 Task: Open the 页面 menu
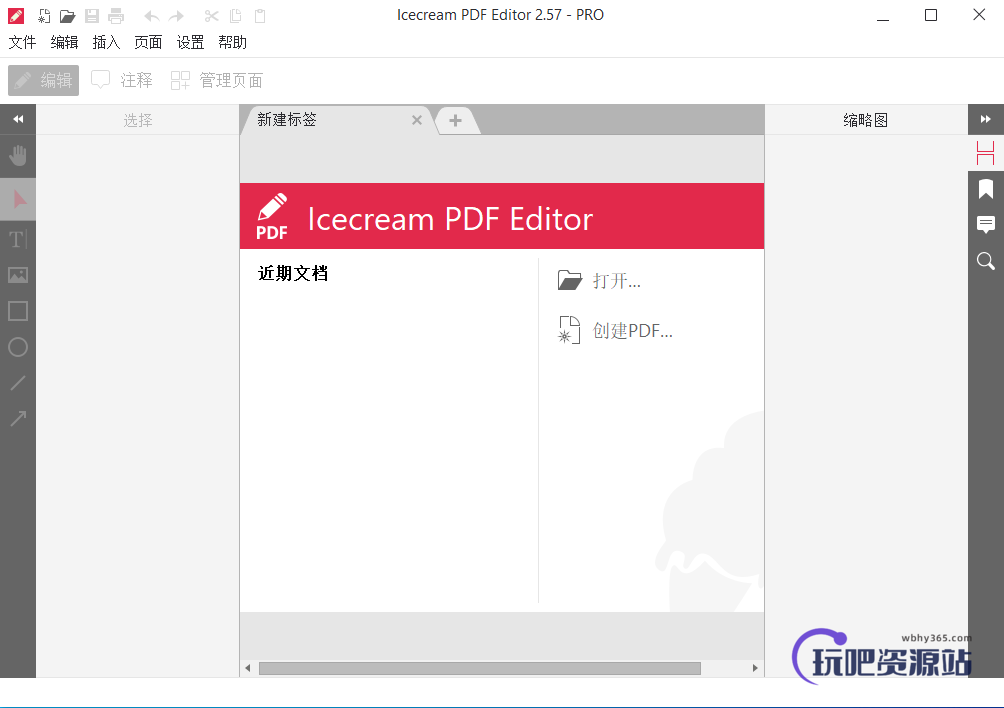148,42
